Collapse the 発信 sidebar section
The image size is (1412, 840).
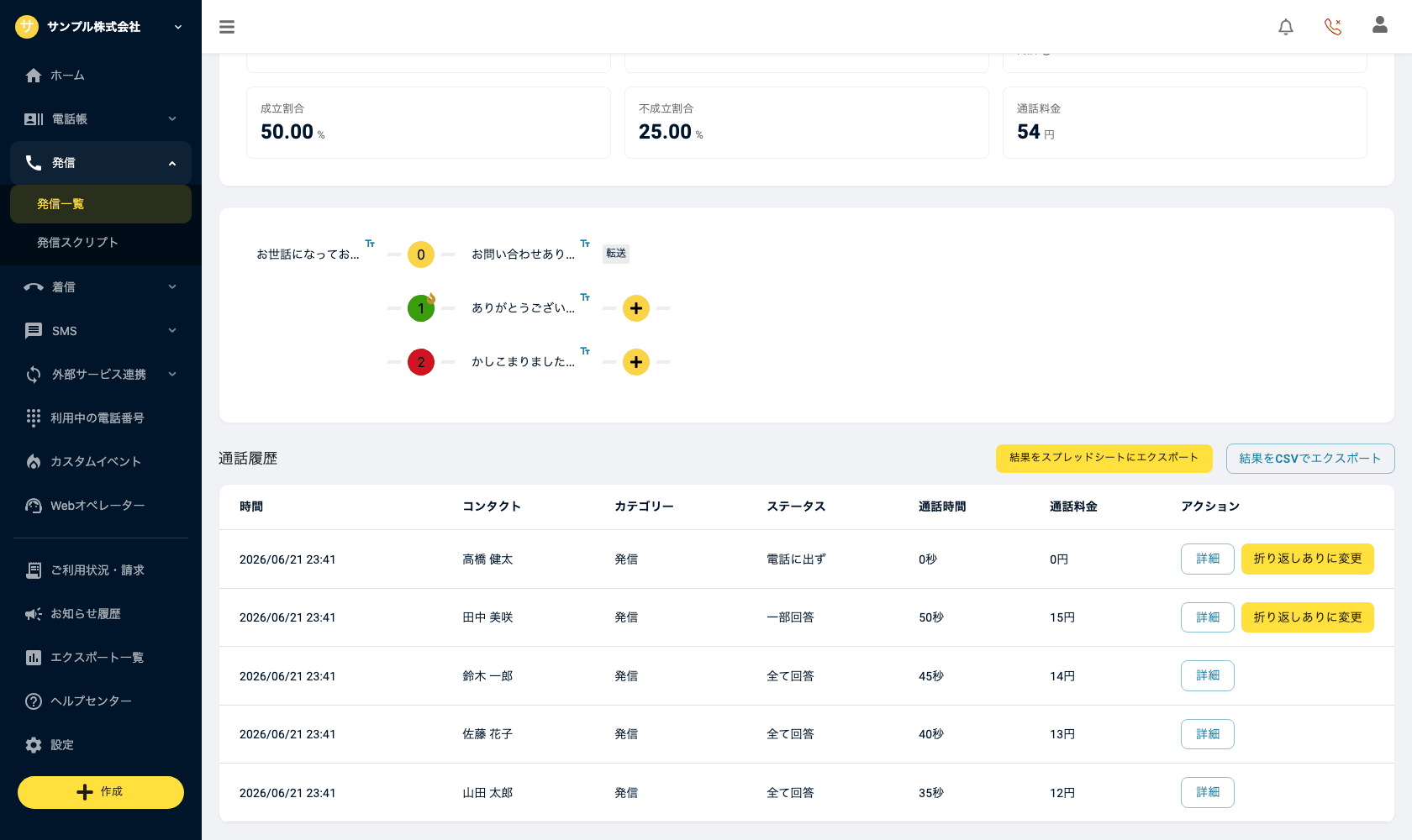click(101, 163)
